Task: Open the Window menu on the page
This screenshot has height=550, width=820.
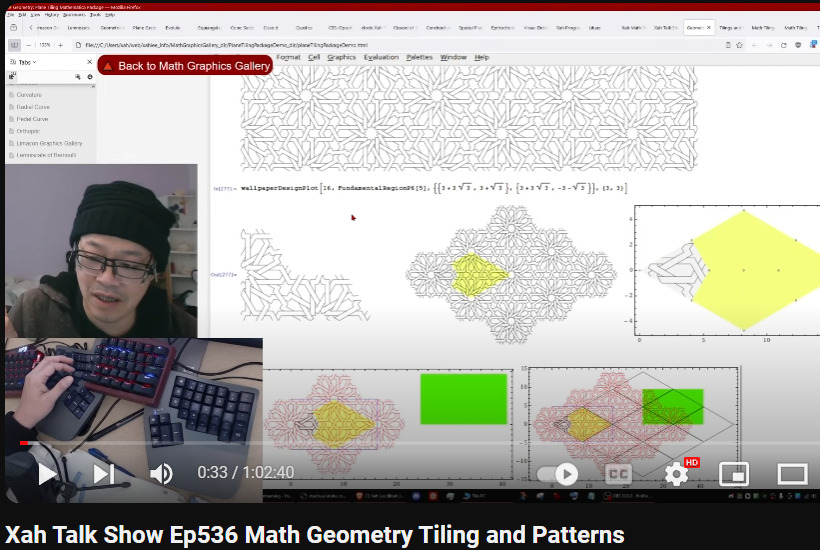Action: point(453,58)
